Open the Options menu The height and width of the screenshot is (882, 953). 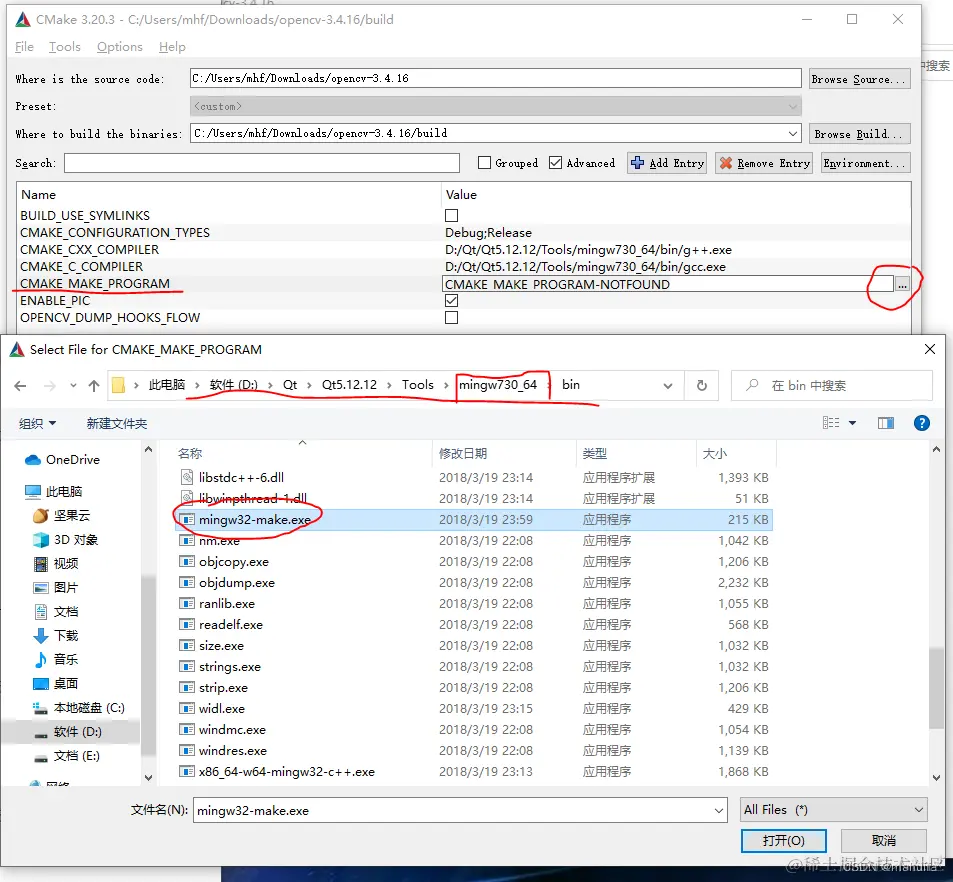click(120, 47)
